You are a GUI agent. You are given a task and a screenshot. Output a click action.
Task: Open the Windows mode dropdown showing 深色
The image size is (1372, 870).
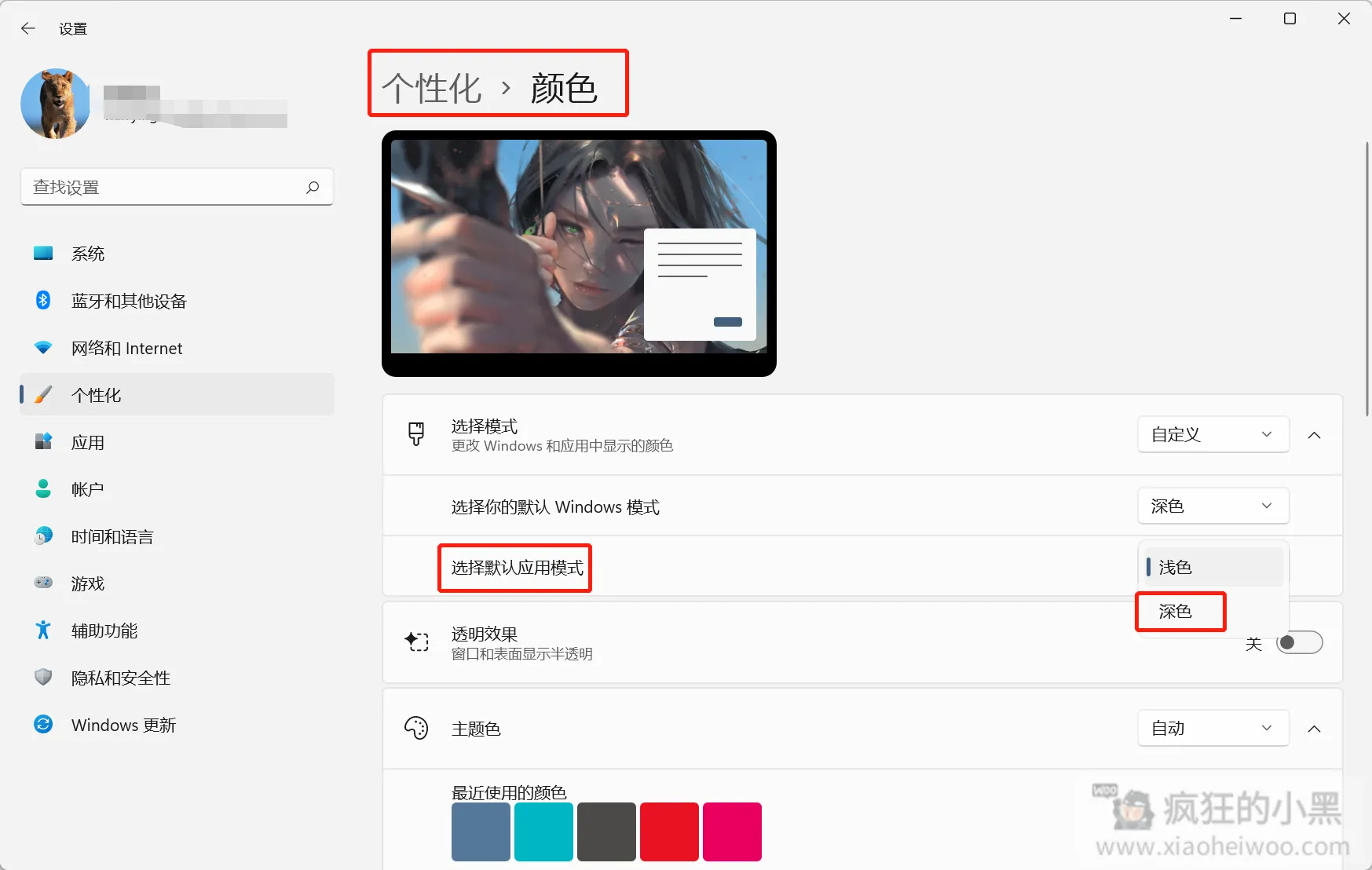(x=1213, y=506)
